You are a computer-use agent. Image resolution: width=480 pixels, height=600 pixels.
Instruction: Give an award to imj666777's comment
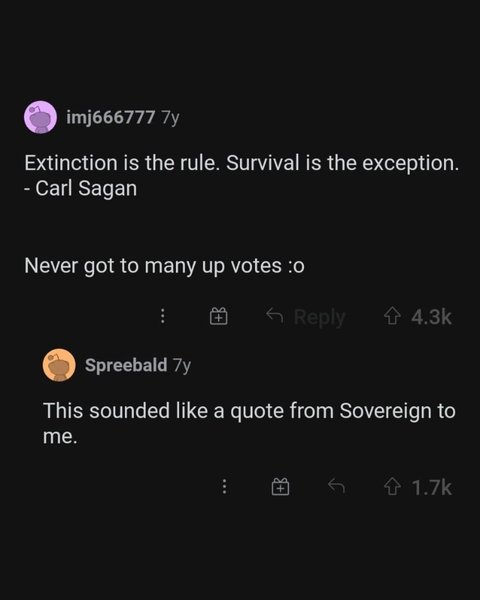click(x=219, y=316)
